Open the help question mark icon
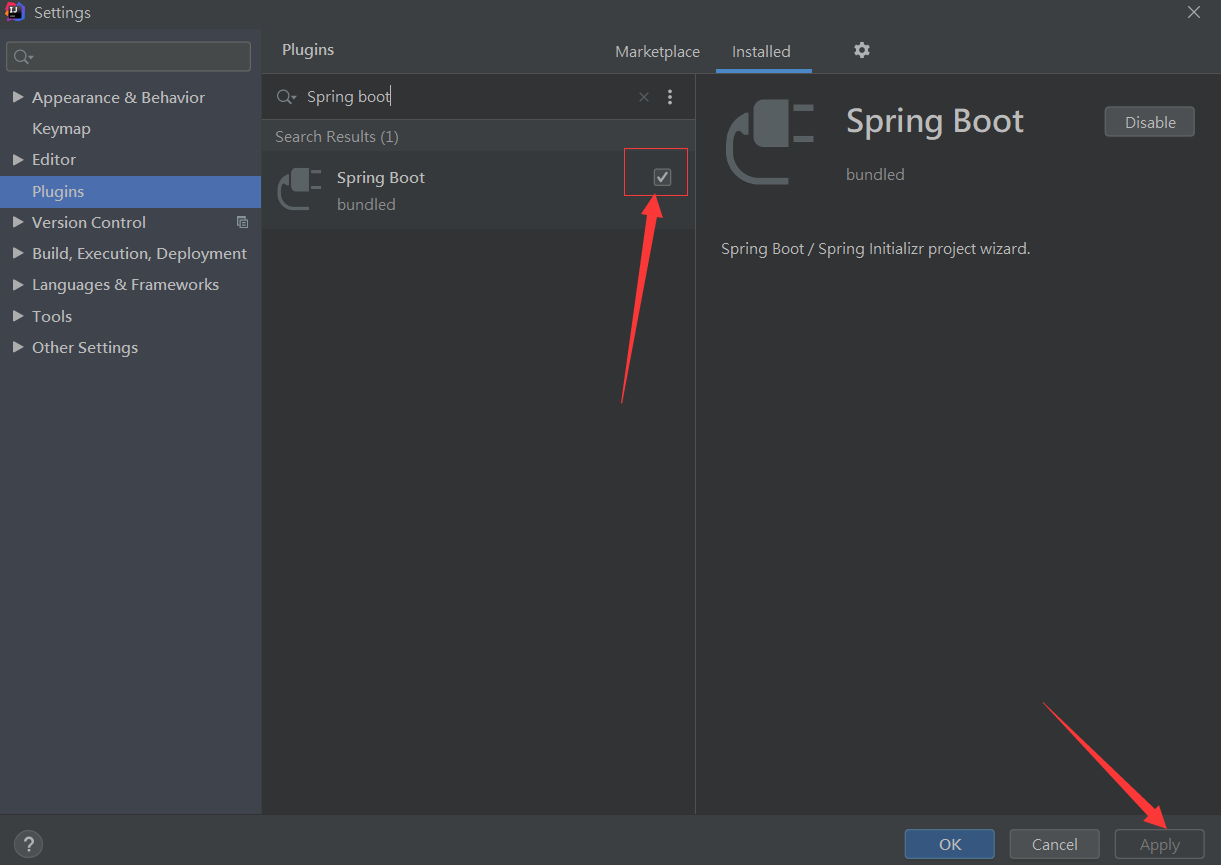 point(28,843)
